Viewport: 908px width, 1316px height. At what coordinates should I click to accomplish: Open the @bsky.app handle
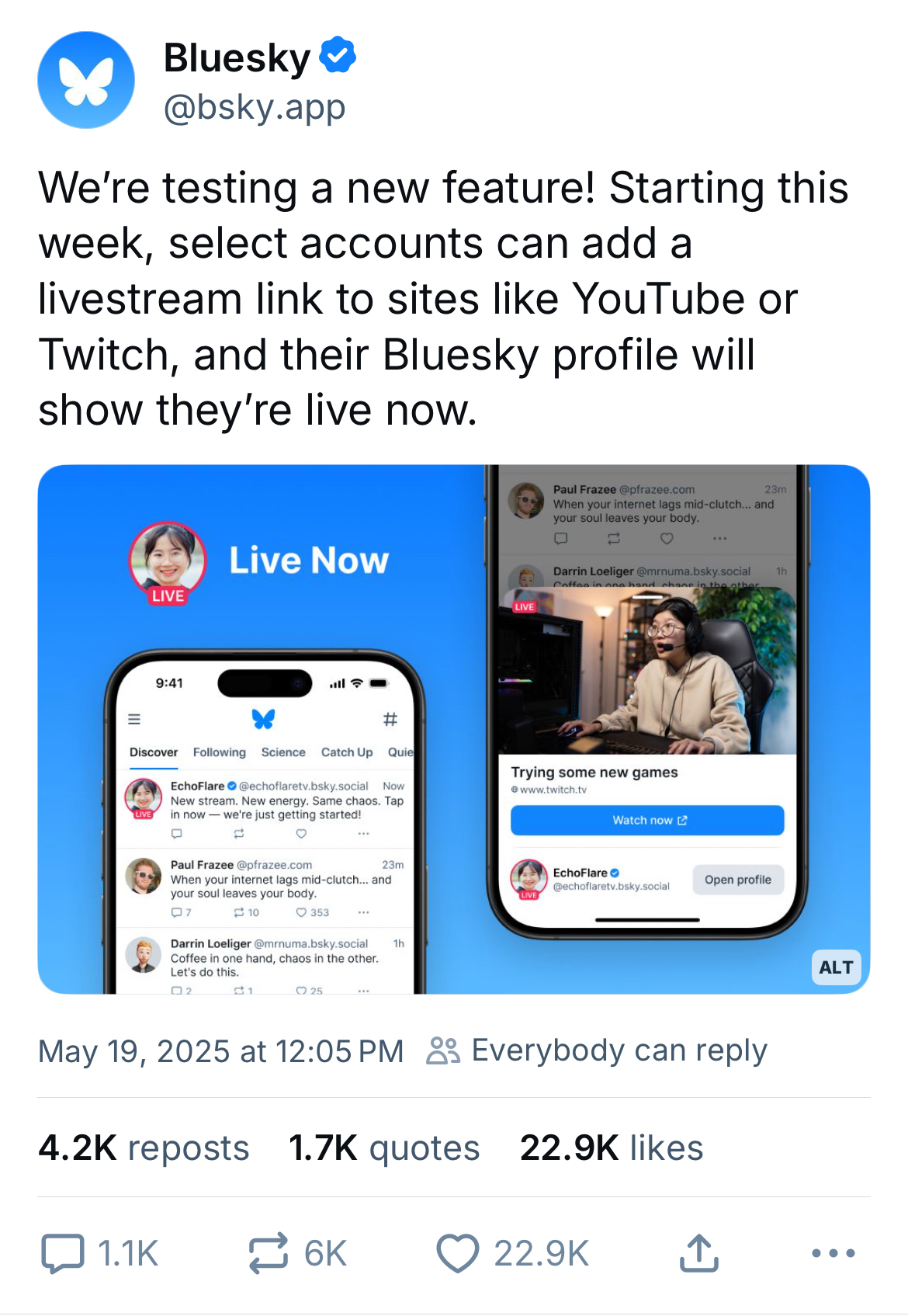pos(255,107)
